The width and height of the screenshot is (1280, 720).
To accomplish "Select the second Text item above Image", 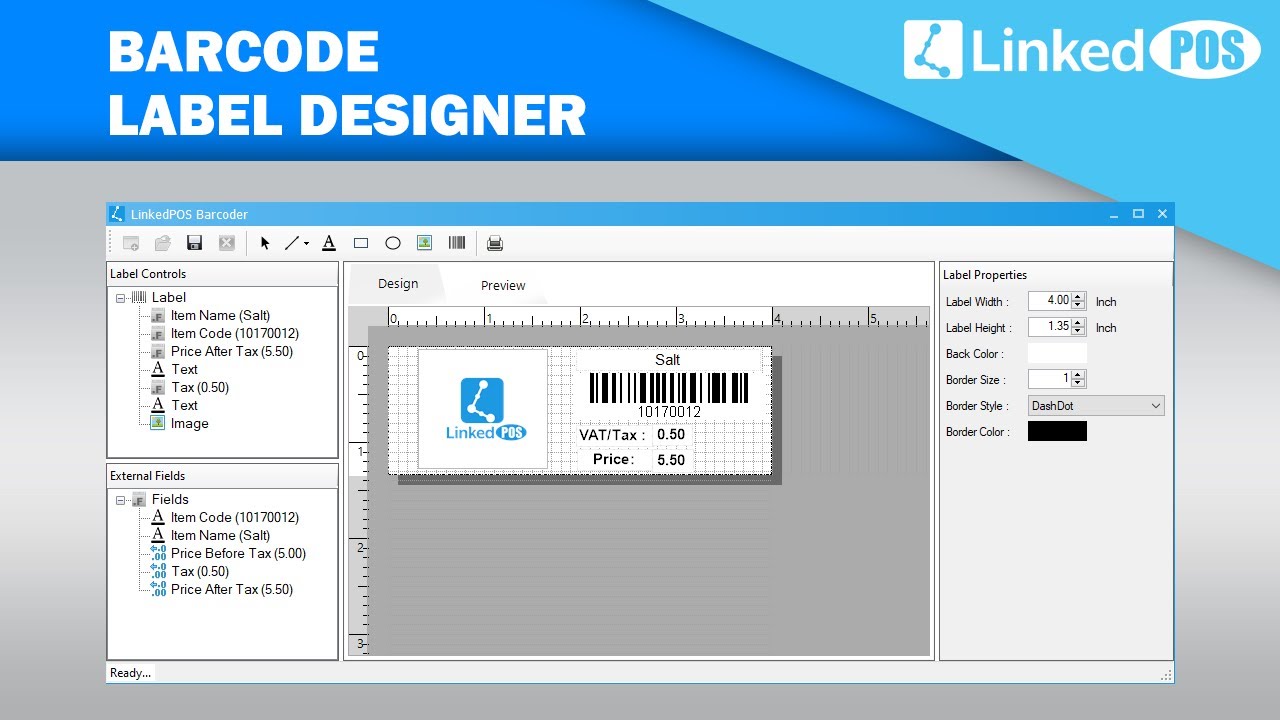I will click(185, 406).
